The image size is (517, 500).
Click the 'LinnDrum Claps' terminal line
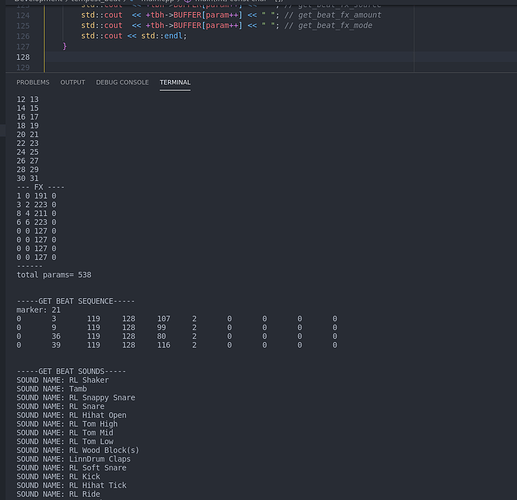click(x=74, y=459)
